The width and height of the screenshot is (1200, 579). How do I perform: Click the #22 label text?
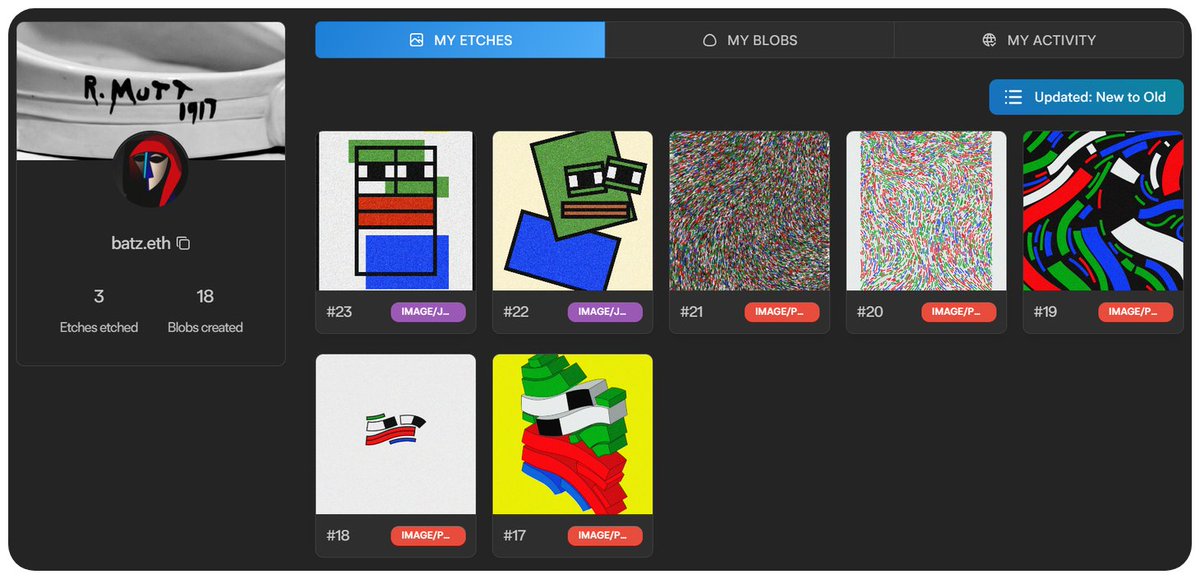point(516,312)
